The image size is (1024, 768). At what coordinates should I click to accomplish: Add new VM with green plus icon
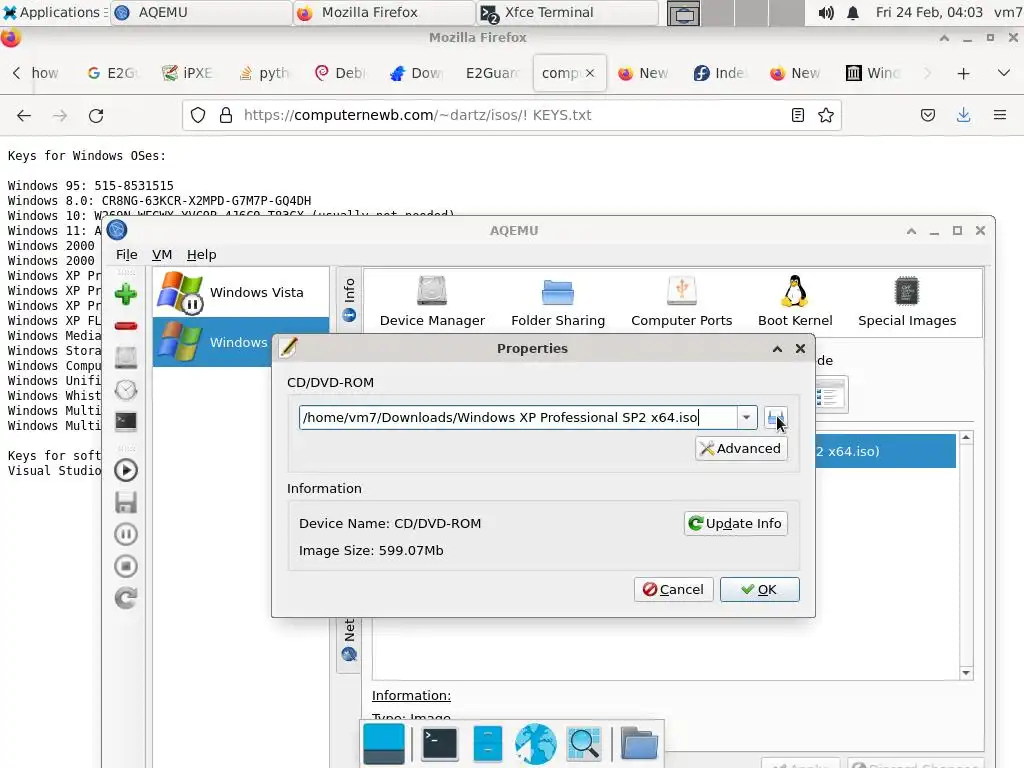(125, 294)
